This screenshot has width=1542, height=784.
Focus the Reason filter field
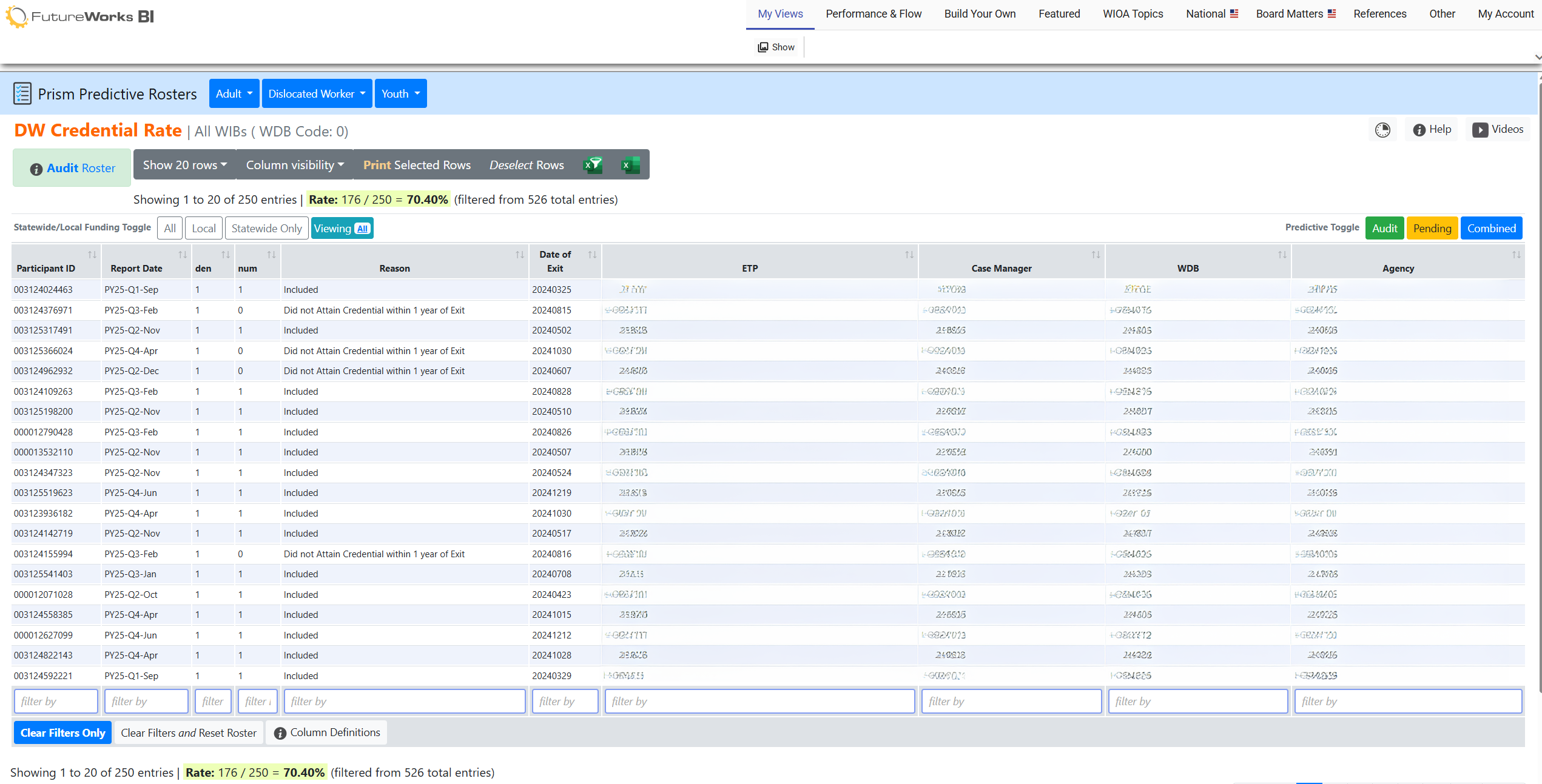pyautogui.click(x=405, y=702)
